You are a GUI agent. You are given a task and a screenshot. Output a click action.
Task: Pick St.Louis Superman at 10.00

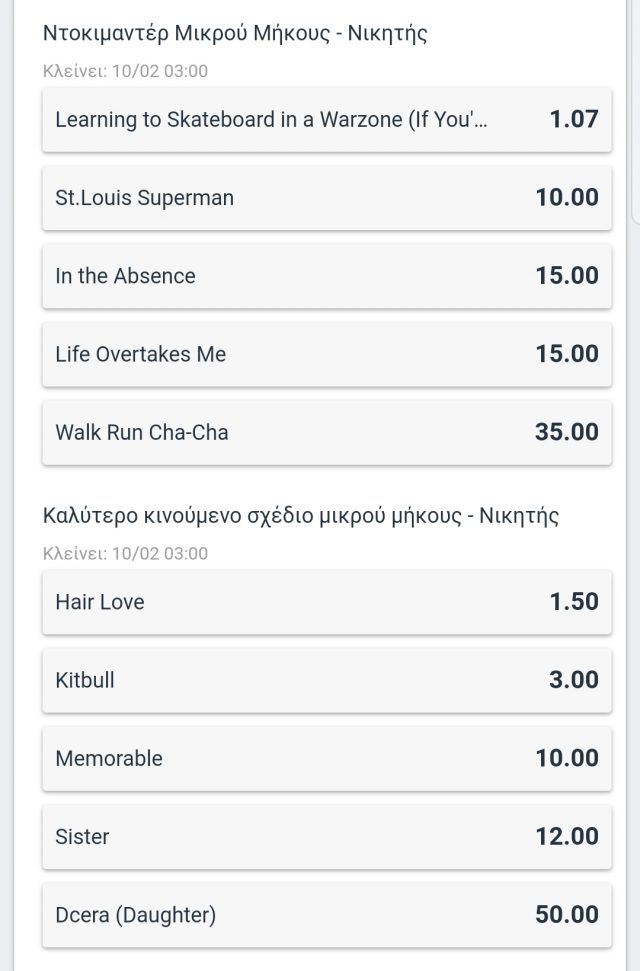click(327, 198)
